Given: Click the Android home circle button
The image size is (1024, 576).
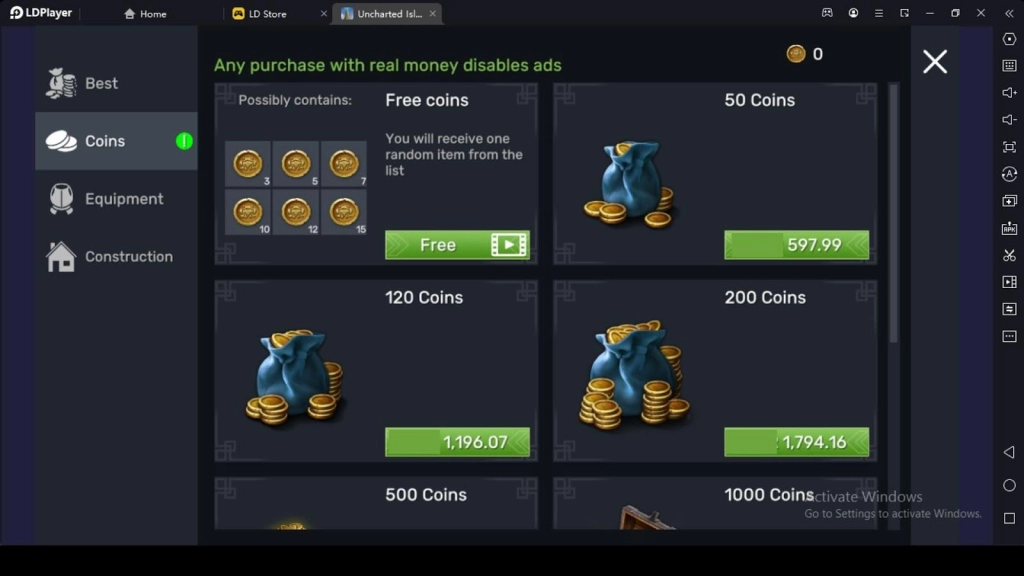Looking at the screenshot, I should click(1009, 485).
